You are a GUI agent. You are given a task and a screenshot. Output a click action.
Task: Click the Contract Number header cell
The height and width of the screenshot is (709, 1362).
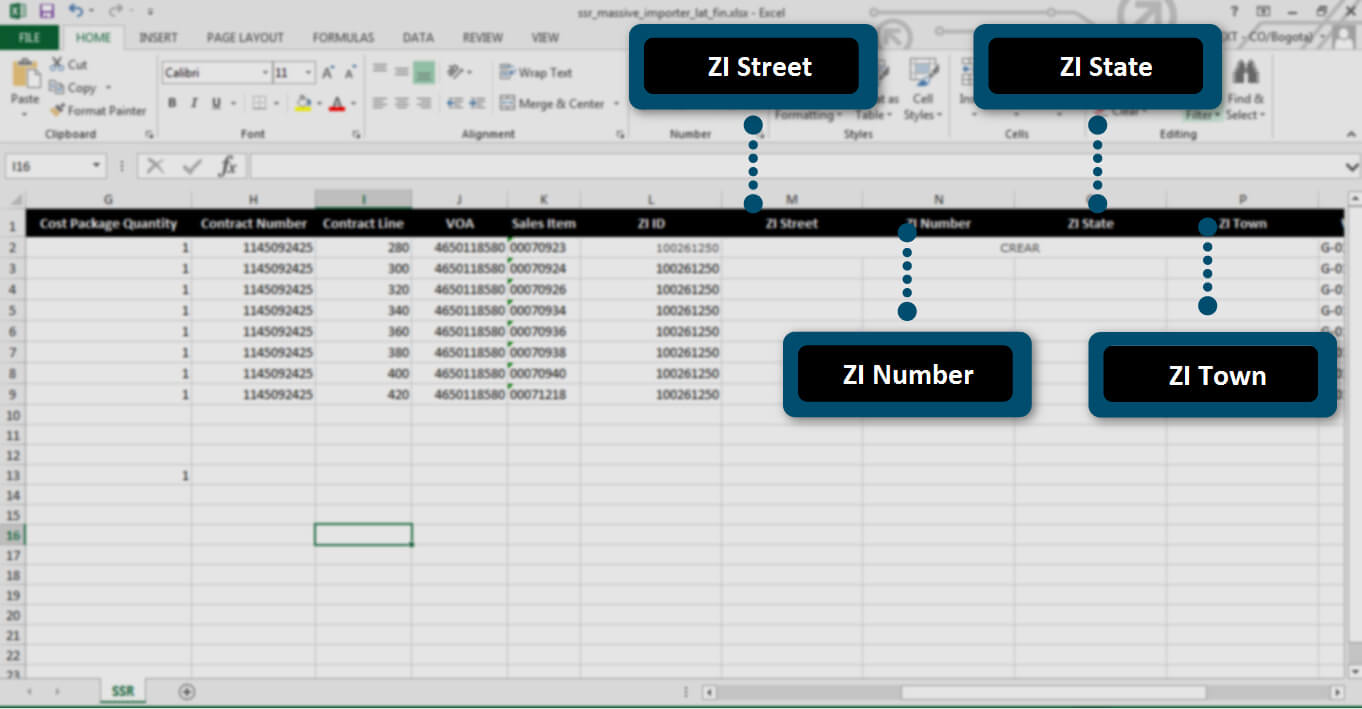253,223
